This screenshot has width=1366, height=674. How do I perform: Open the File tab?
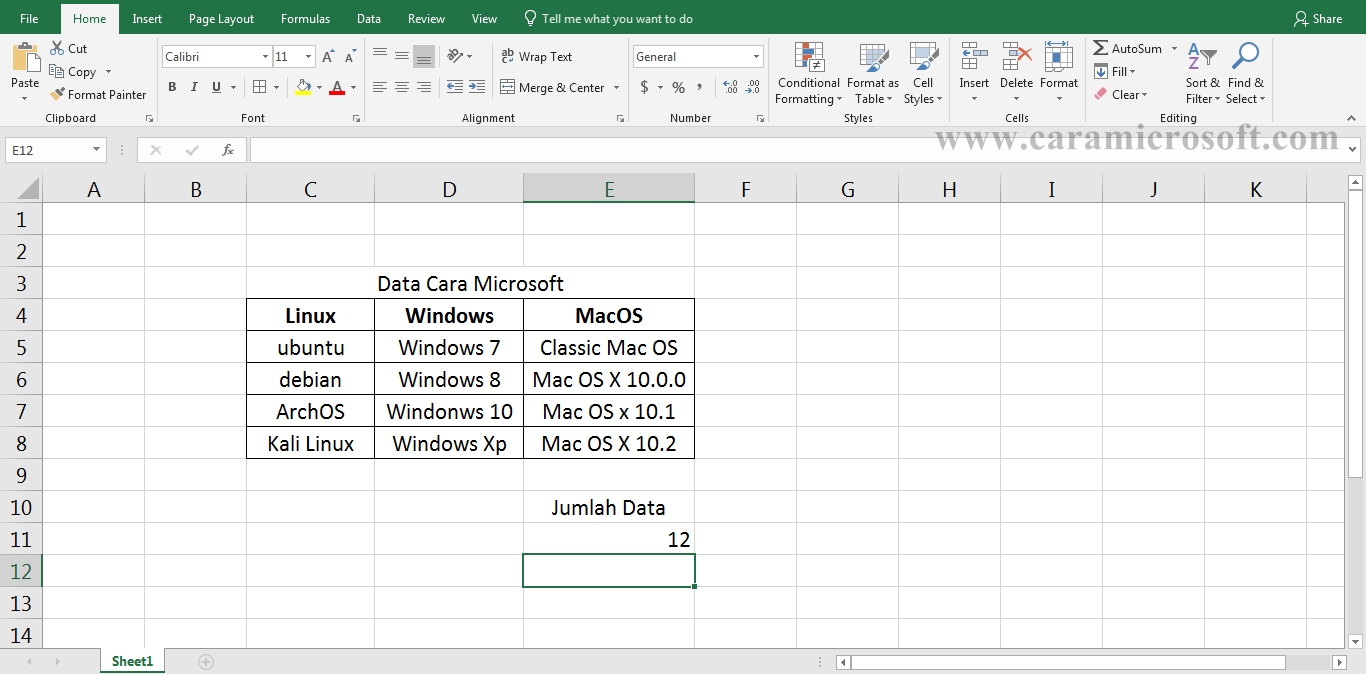[29, 18]
